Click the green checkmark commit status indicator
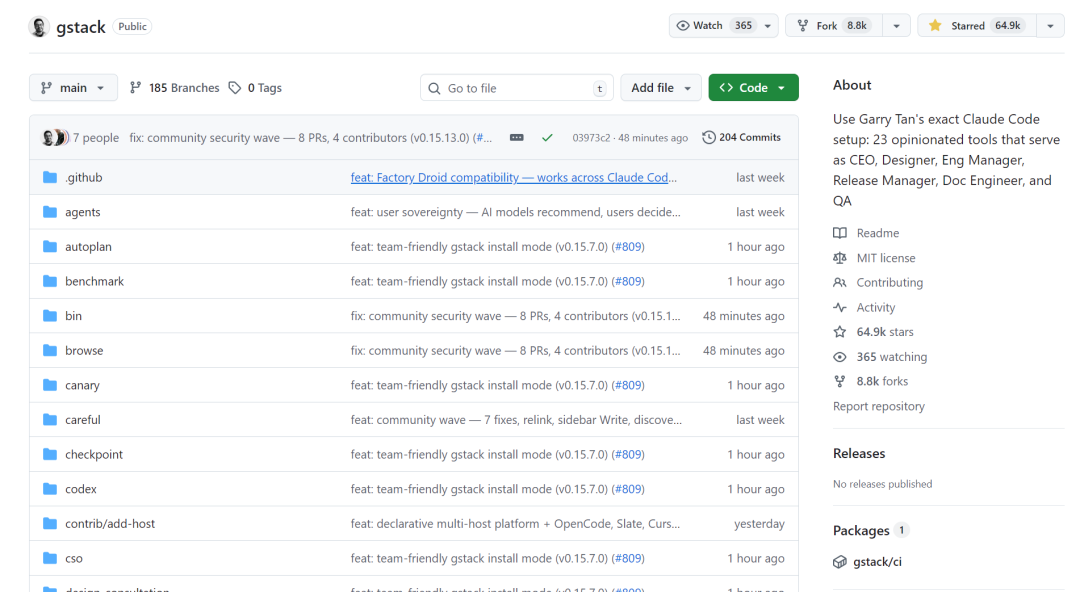1080x592 pixels. click(x=547, y=137)
